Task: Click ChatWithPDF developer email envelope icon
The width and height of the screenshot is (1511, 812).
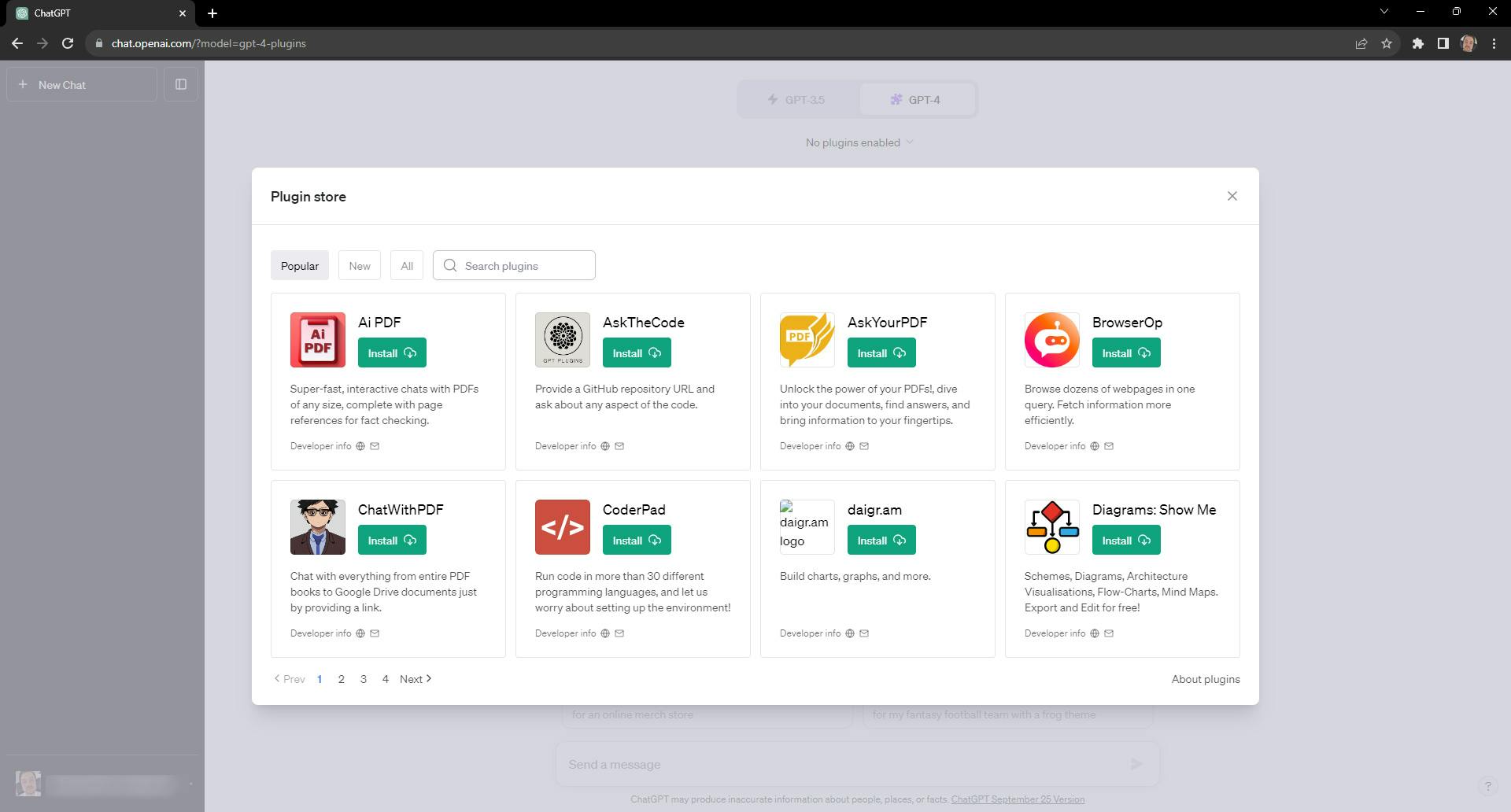Action: pos(375,633)
